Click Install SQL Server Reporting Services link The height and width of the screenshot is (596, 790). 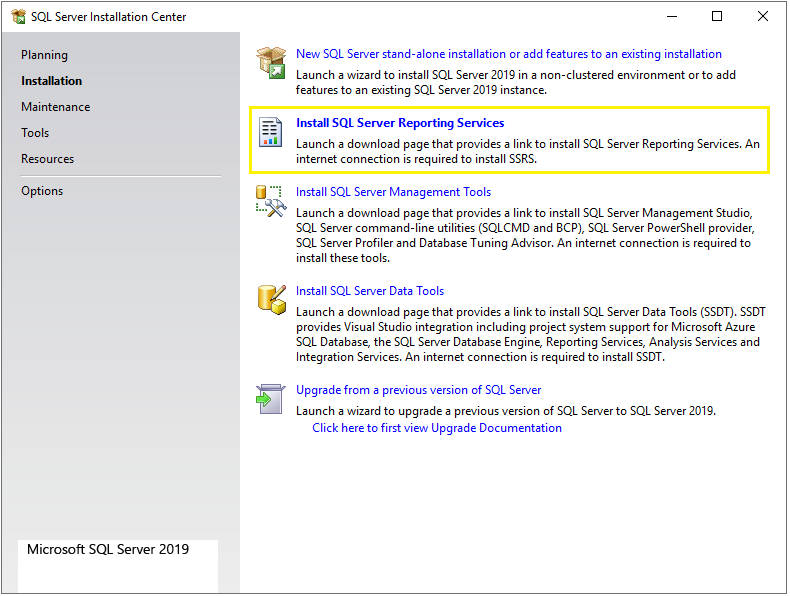[400, 123]
